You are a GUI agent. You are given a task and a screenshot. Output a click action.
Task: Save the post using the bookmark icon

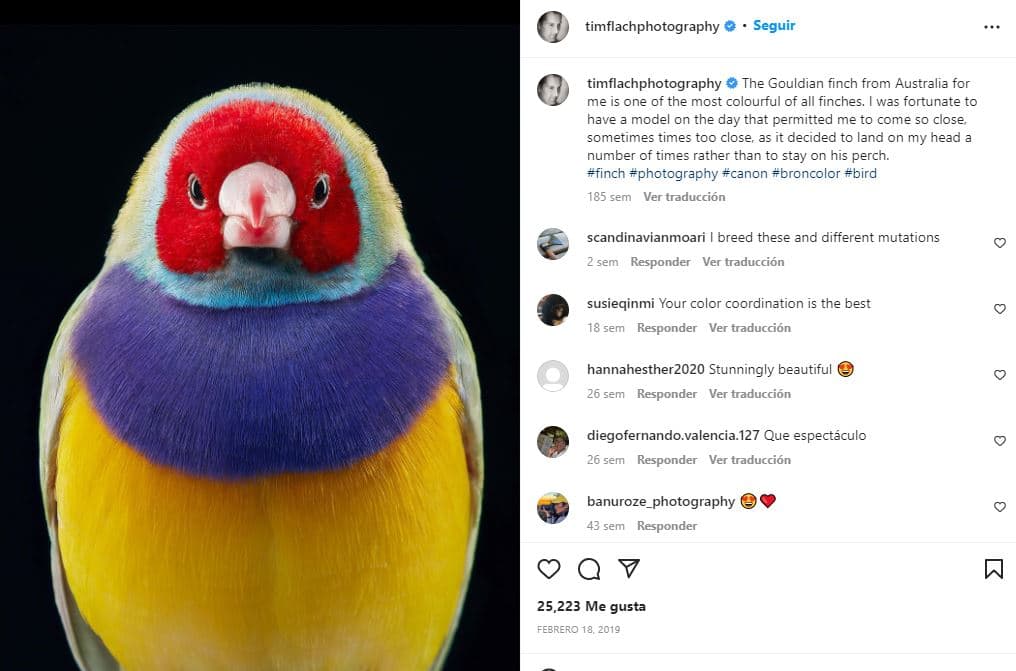coord(993,568)
